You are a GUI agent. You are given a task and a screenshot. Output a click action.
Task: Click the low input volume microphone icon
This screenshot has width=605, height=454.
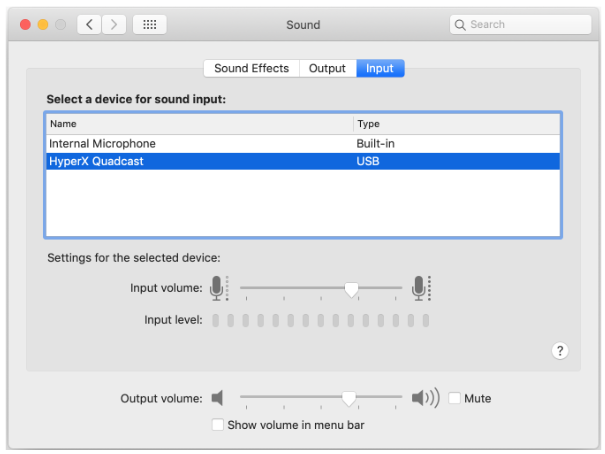click(218, 288)
